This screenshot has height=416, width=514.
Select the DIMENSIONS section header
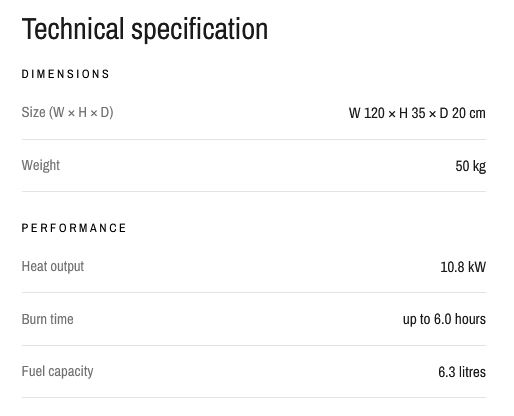(x=66, y=74)
